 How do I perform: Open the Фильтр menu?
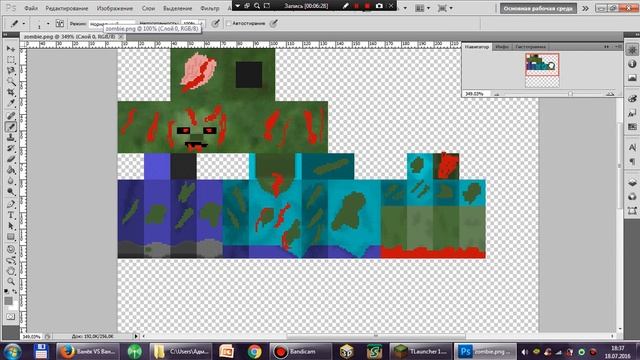point(210,8)
